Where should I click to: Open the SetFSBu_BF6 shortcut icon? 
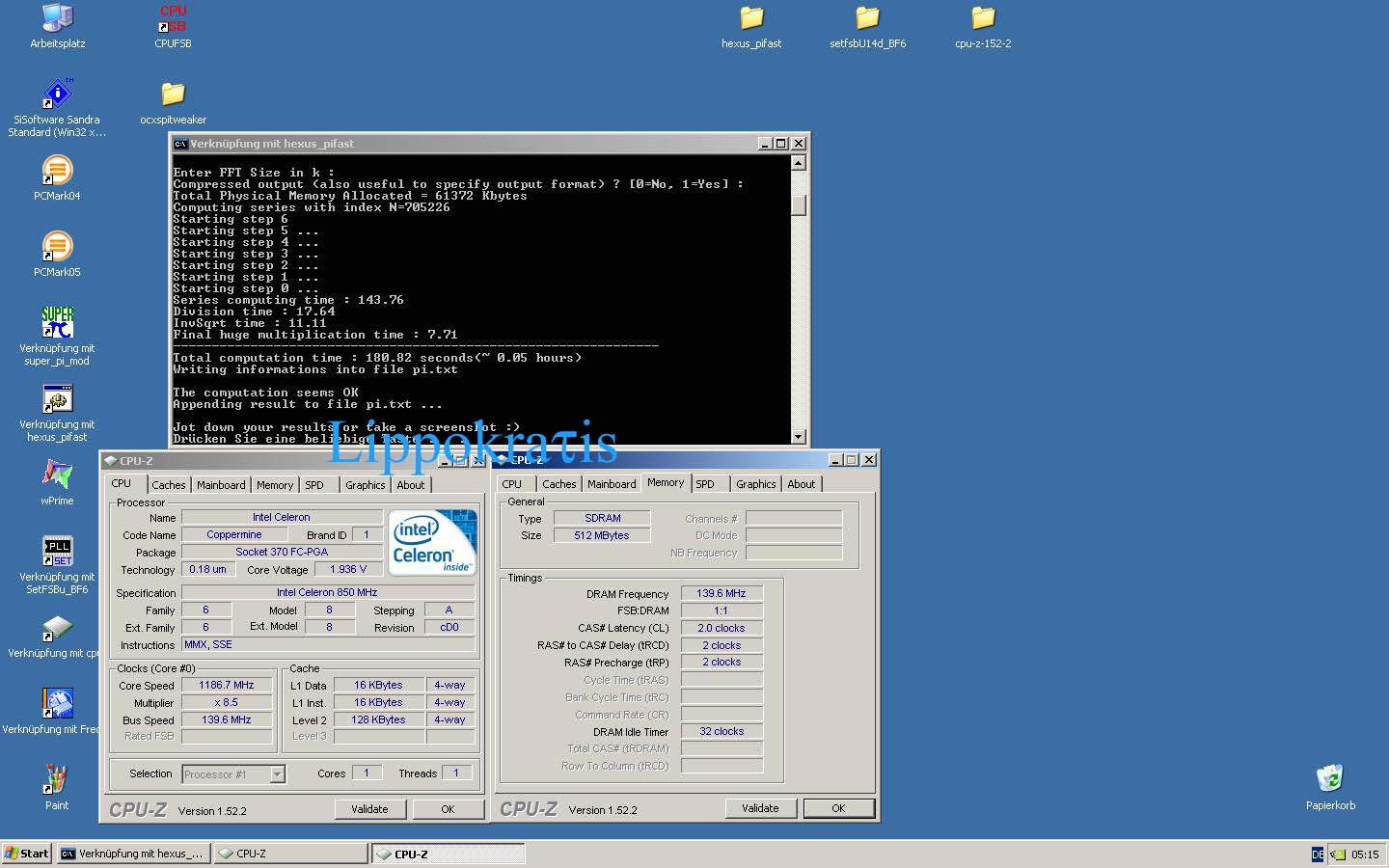point(57,552)
